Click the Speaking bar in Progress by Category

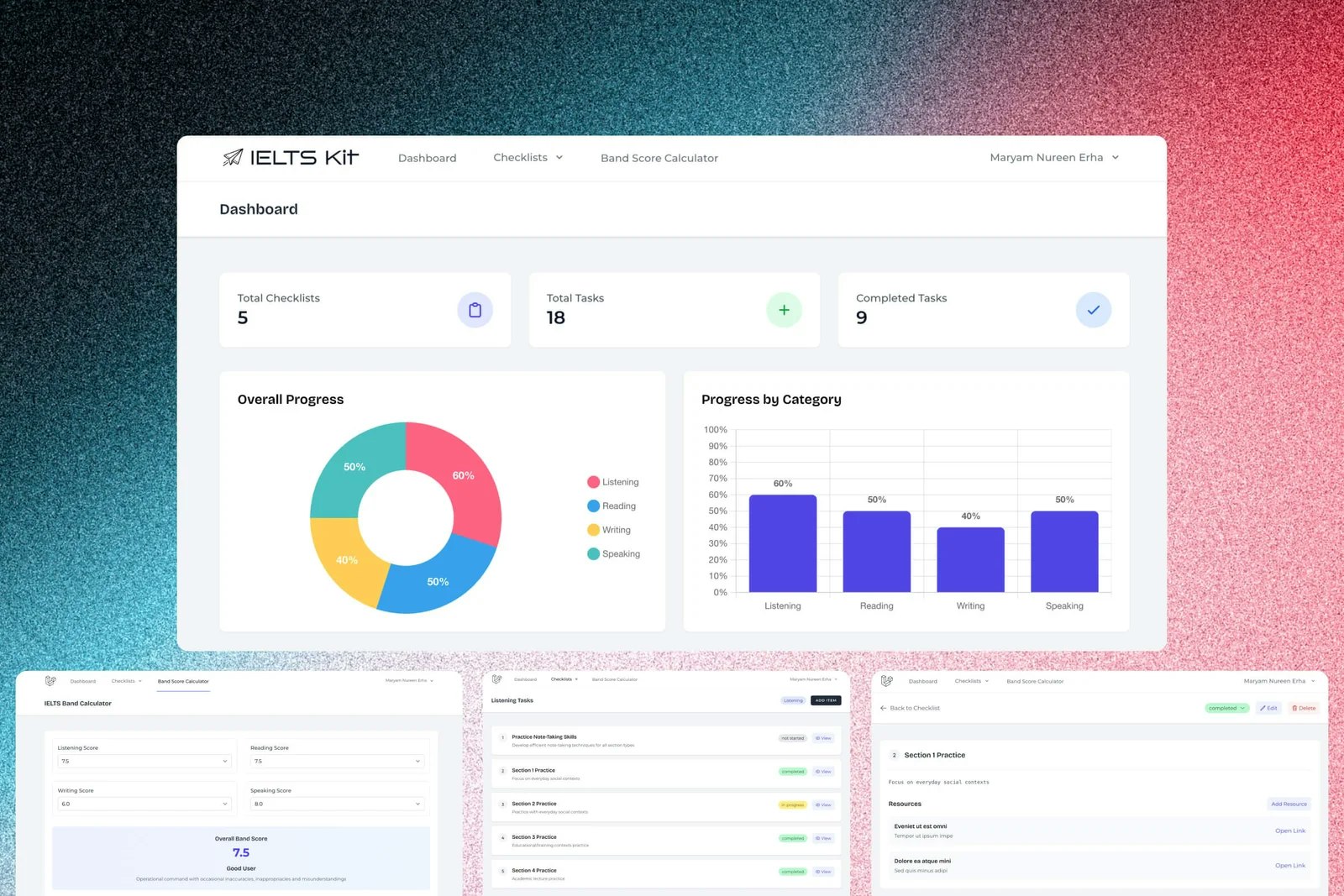click(x=1064, y=551)
